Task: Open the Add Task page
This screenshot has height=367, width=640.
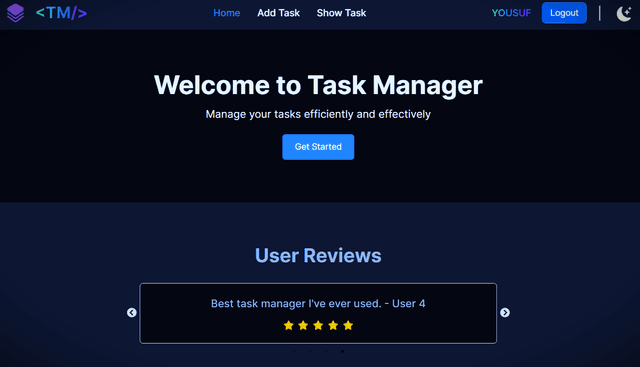Action: tap(278, 13)
